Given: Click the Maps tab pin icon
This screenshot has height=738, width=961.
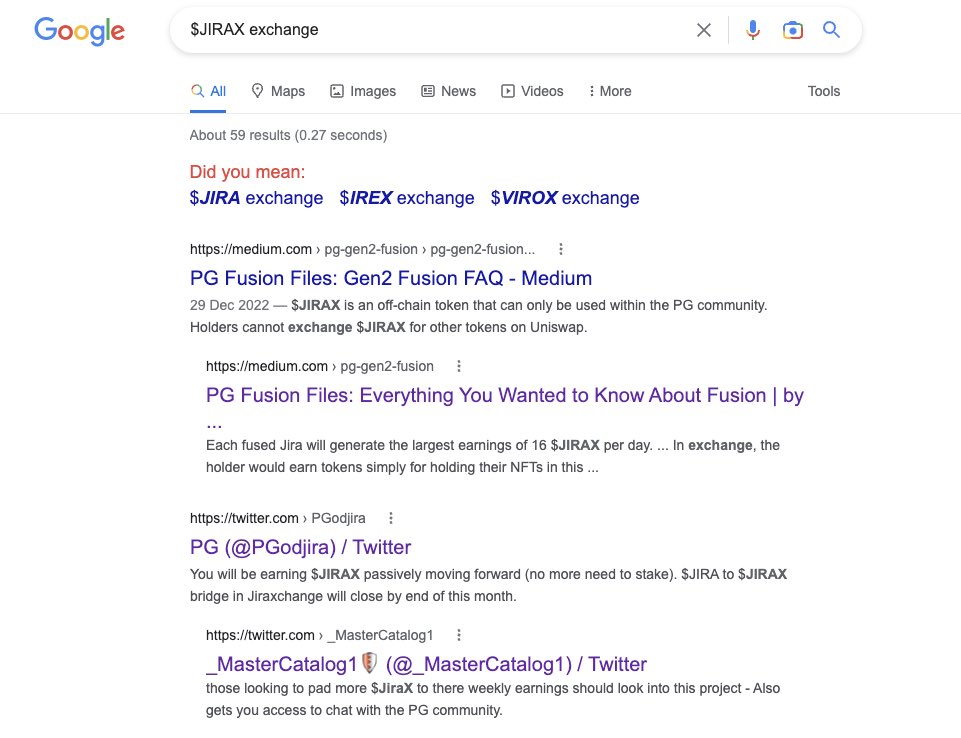Looking at the screenshot, I should pyautogui.click(x=257, y=91).
